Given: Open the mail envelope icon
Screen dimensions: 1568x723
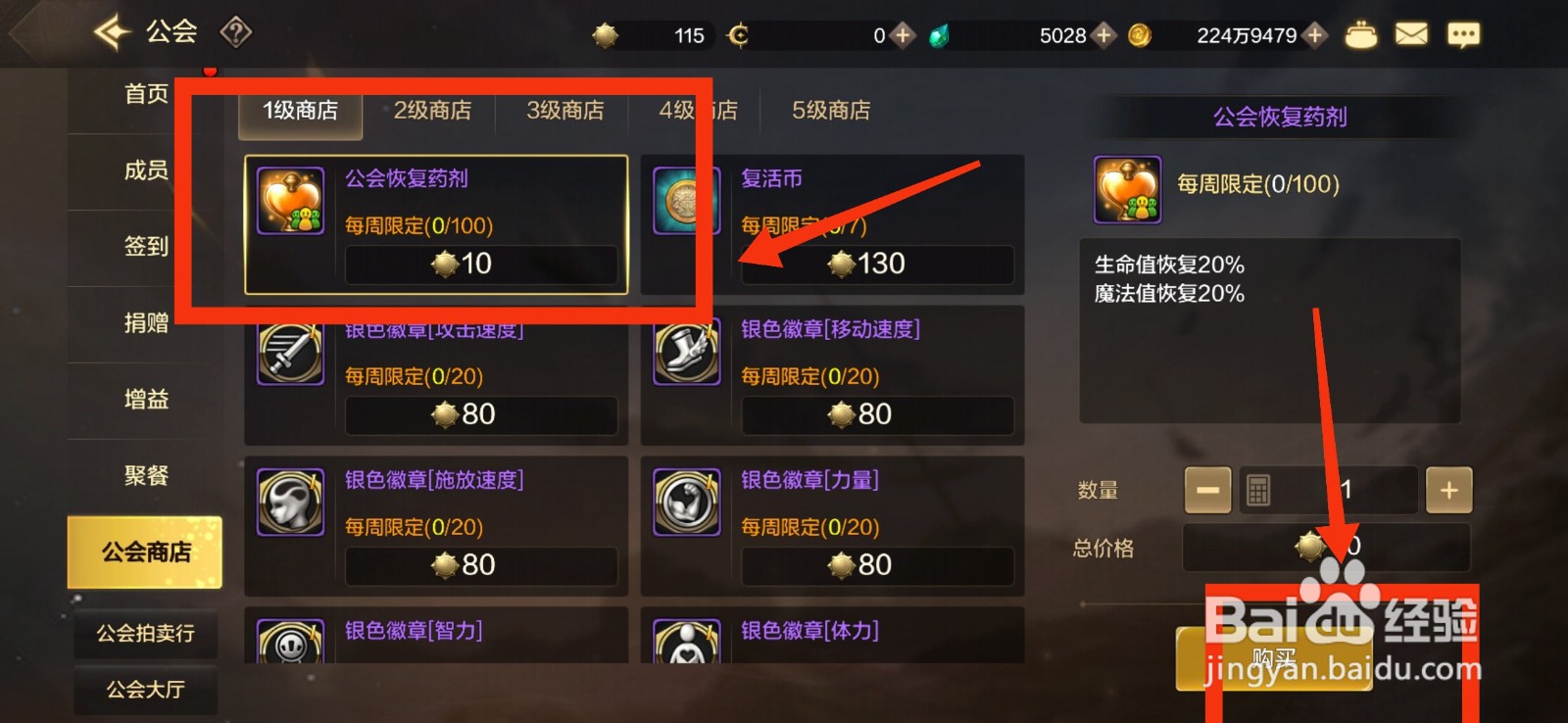Looking at the screenshot, I should 1411,35.
